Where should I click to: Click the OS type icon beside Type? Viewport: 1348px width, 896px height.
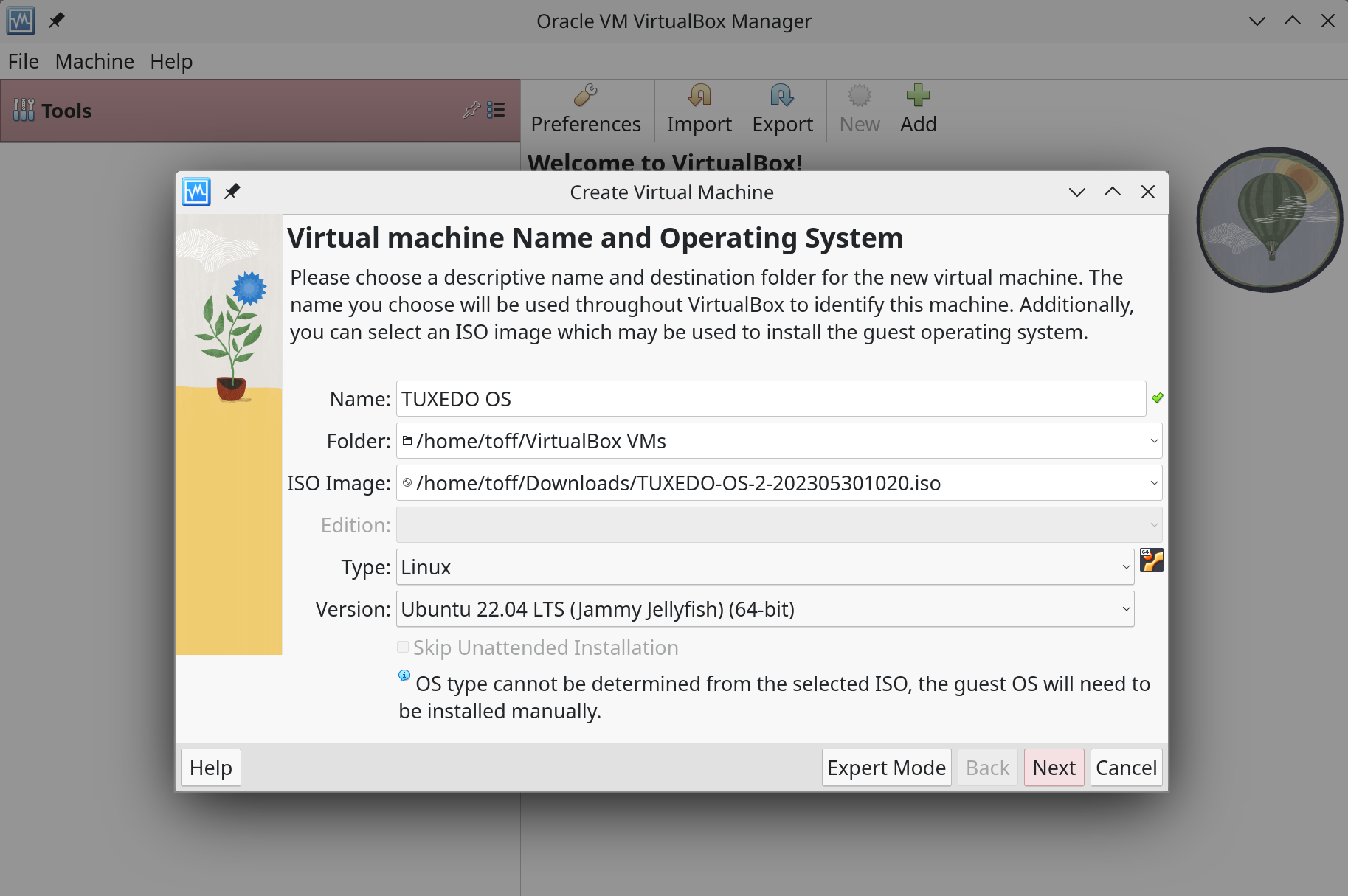(1151, 560)
